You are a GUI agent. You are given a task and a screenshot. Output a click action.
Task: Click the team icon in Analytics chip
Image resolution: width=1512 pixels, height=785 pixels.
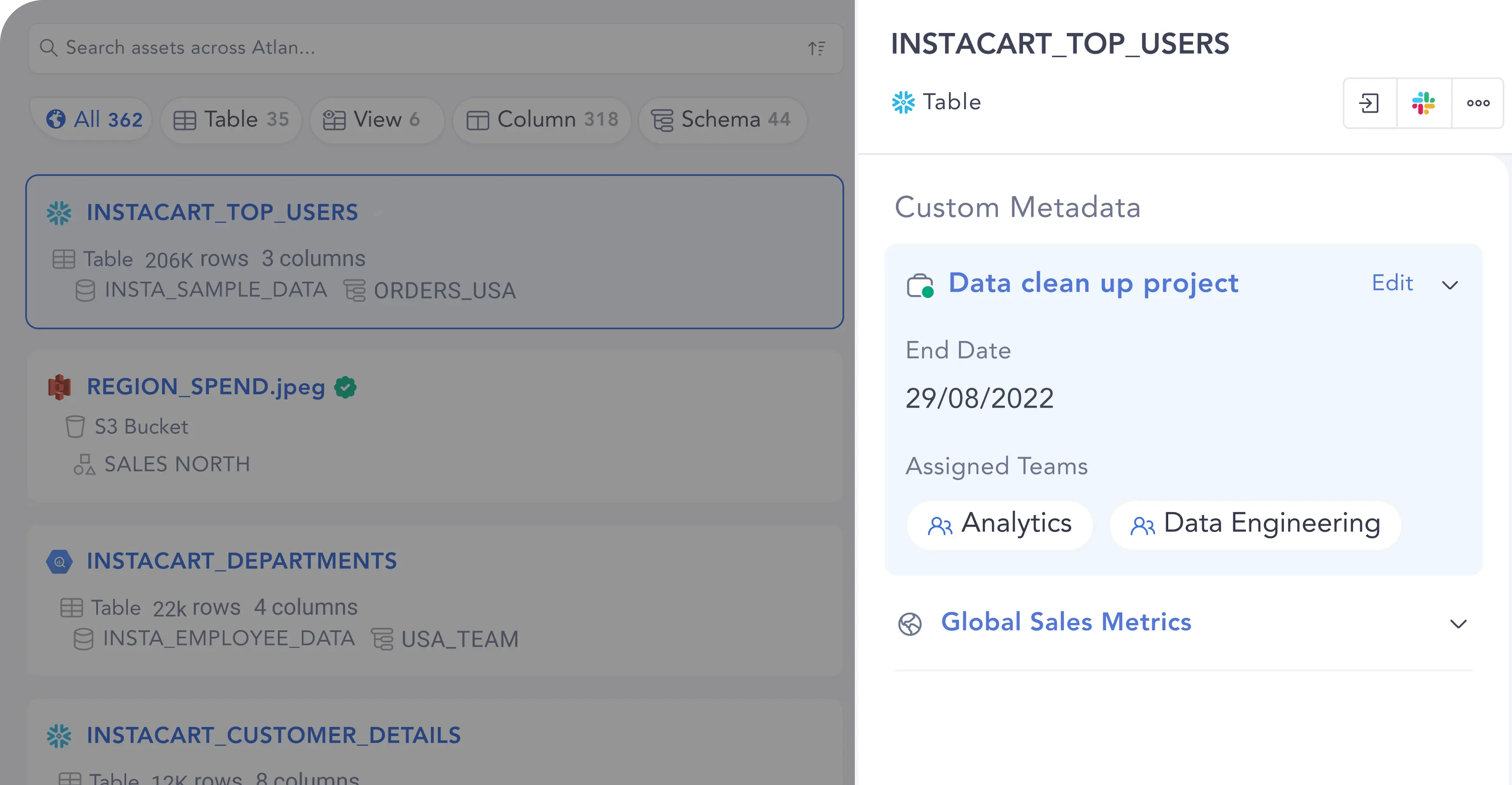click(940, 525)
